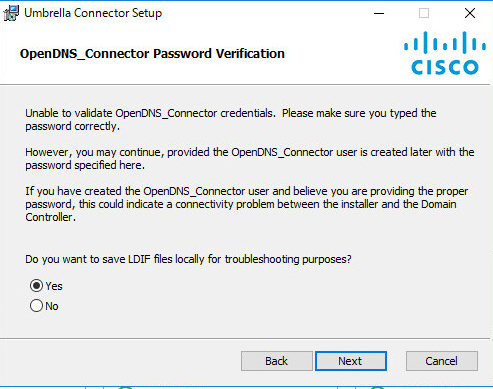Click the "Yes" label text
The image size is (493, 389).
(x=54, y=286)
